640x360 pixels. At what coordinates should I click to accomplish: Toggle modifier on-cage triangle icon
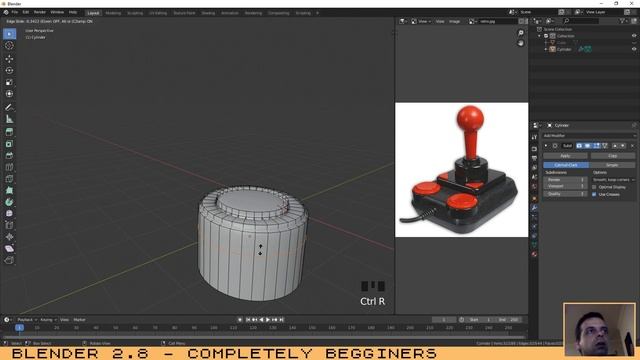point(605,146)
